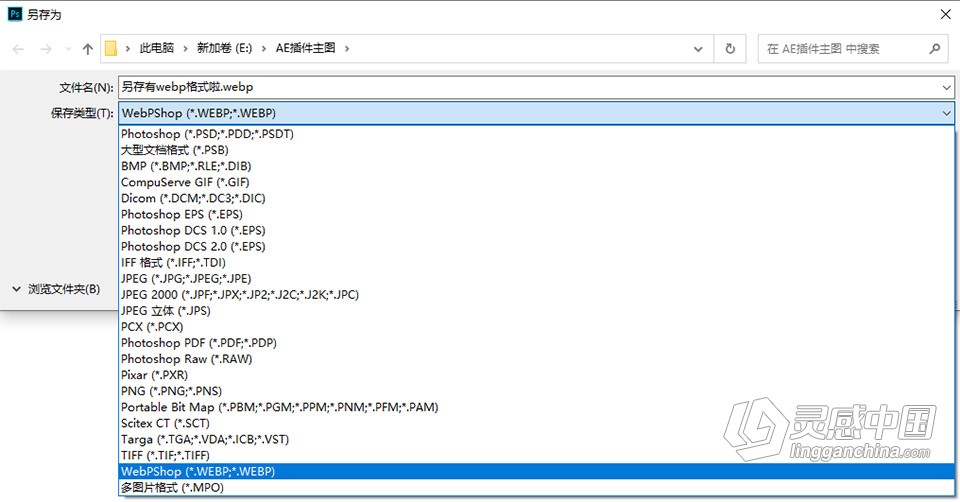Image resolution: width=960 pixels, height=502 pixels.
Task: Click the magnifier search icon
Action: click(x=934, y=48)
